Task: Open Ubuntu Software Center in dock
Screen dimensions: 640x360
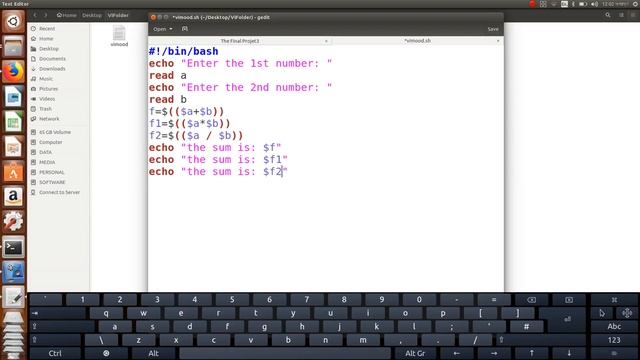Action: [13, 172]
